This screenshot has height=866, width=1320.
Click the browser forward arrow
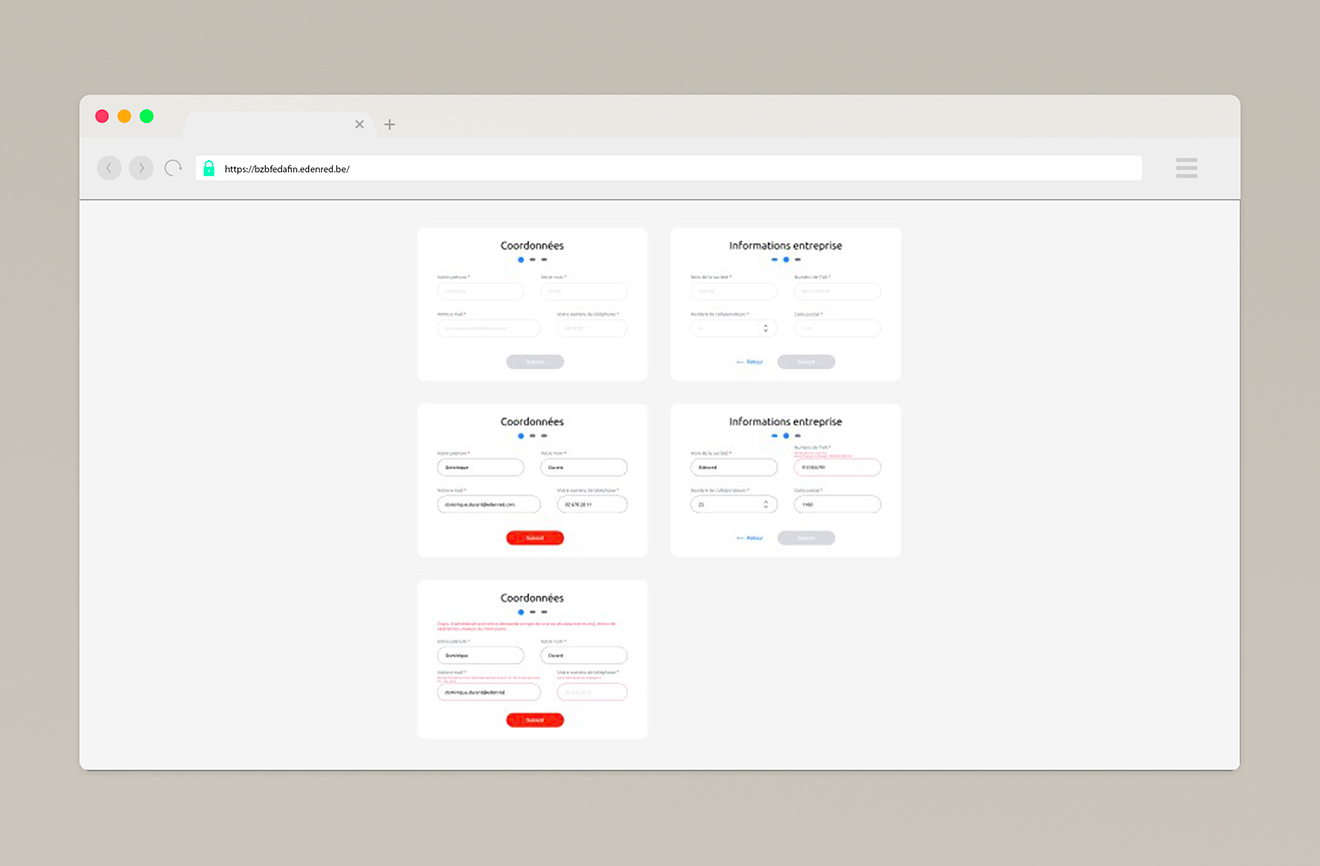pyautogui.click(x=141, y=168)
